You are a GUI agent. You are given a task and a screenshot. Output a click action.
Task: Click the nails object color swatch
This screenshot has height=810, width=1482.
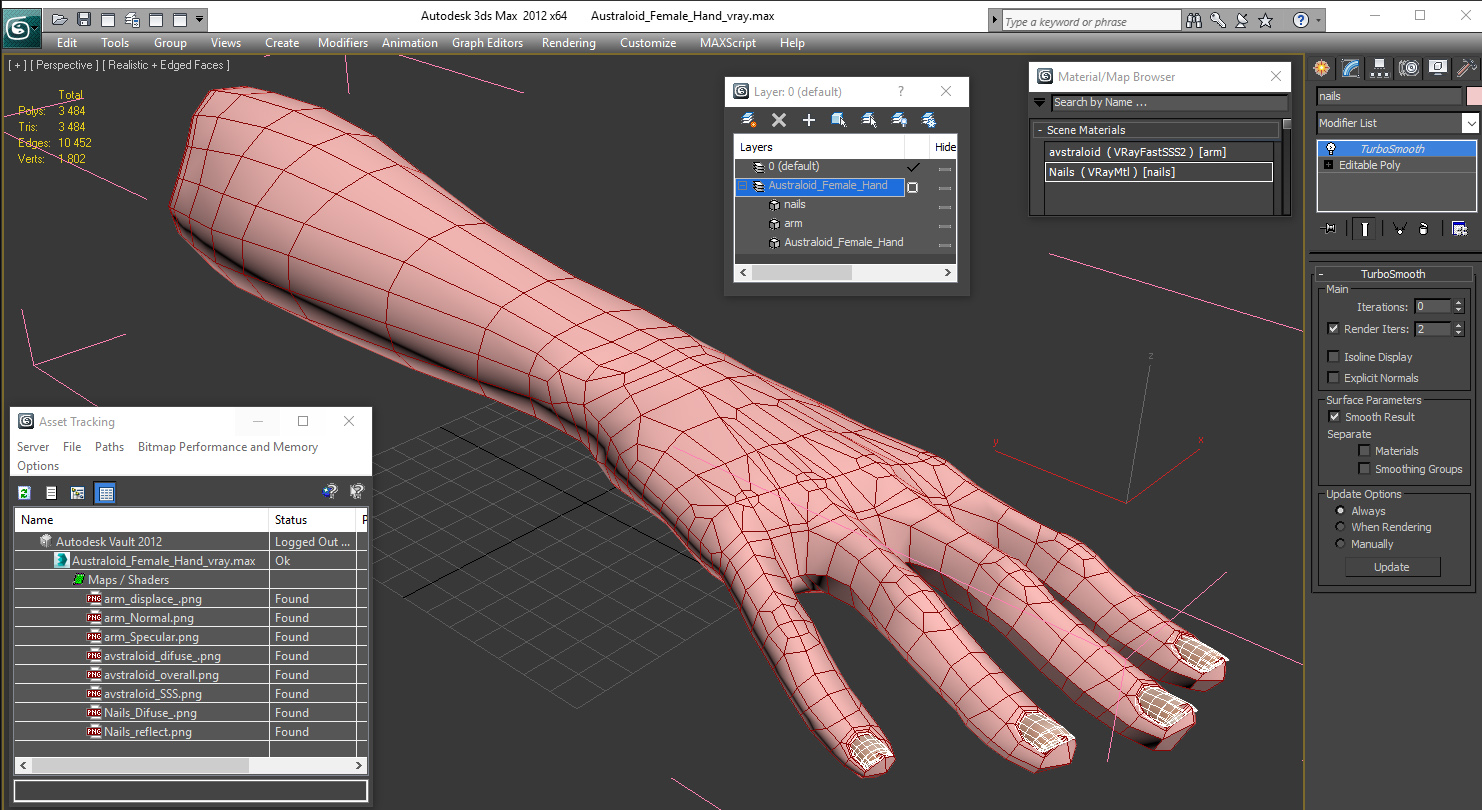(1473, 96)
